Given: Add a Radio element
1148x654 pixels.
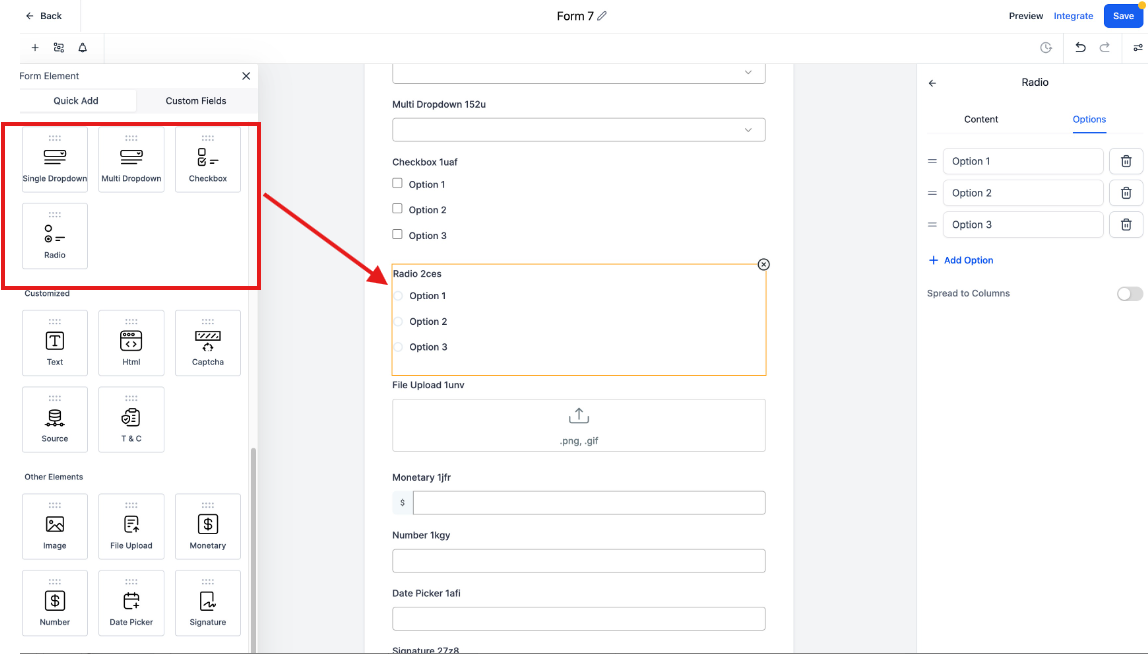Looking at the screenshot, I should 55,236.
